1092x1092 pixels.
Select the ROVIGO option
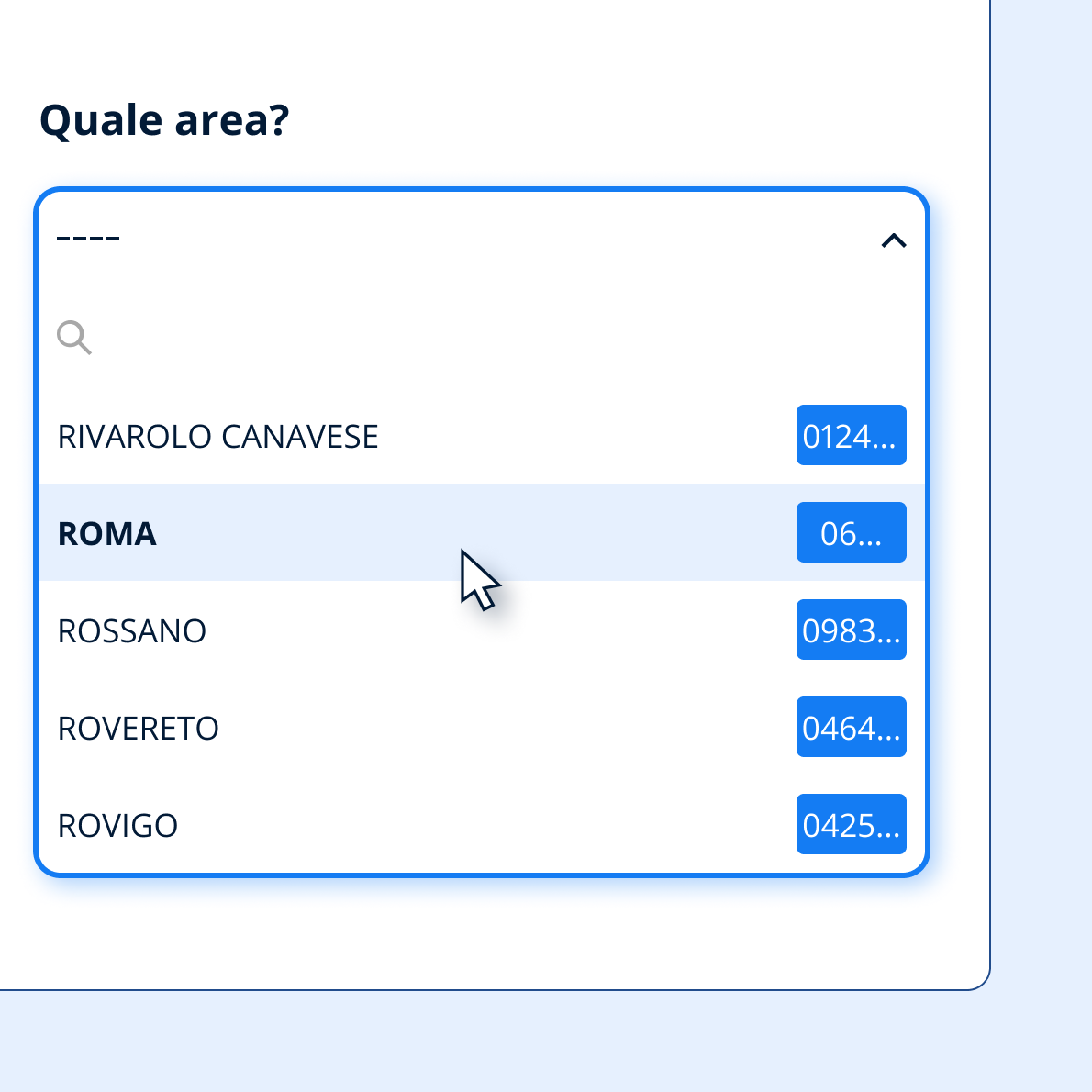coord(118,825)
